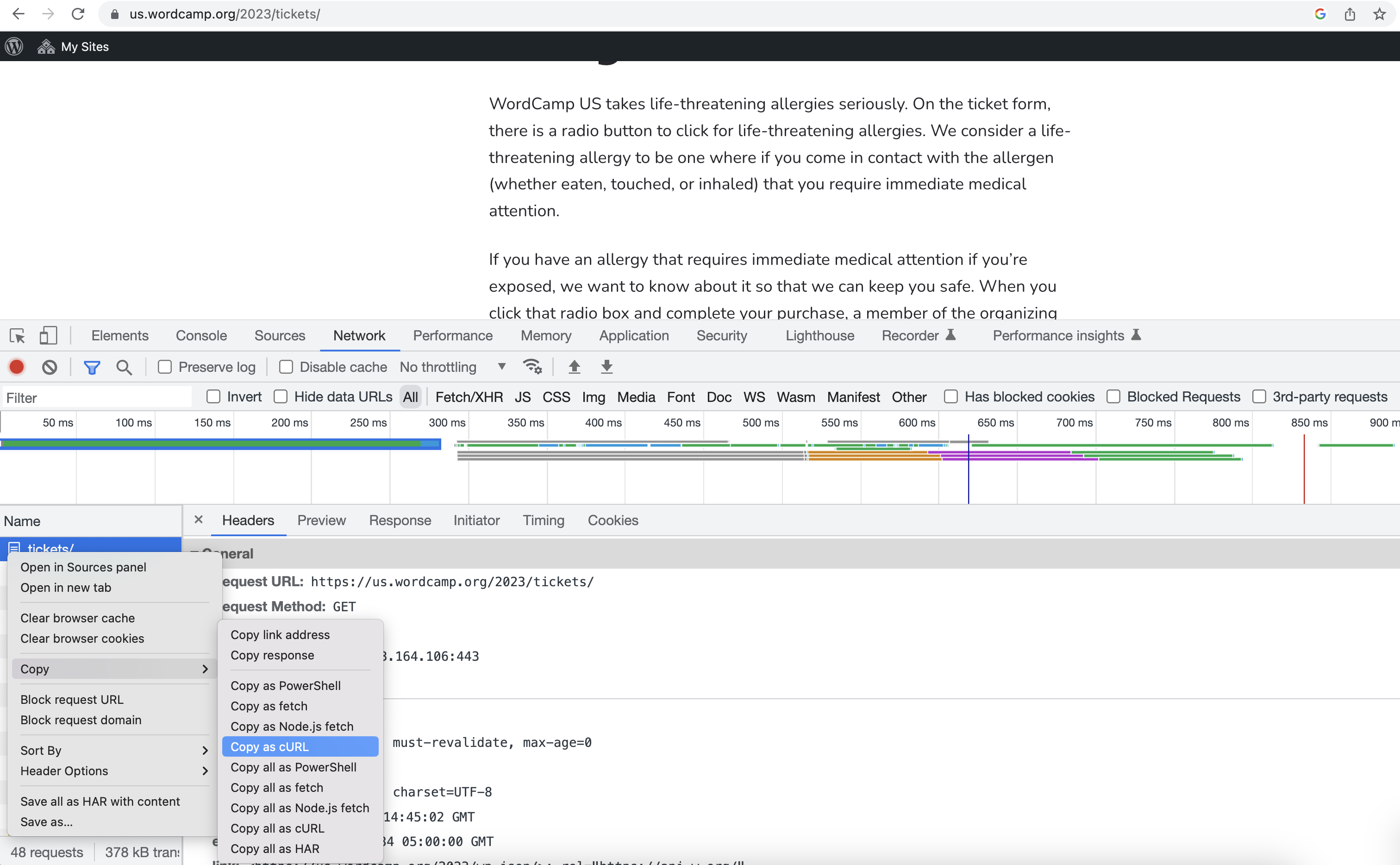Select Copy as cURL
Image resolution: width=1400 pixels, height=865 pixels.
tap(300, 746)
